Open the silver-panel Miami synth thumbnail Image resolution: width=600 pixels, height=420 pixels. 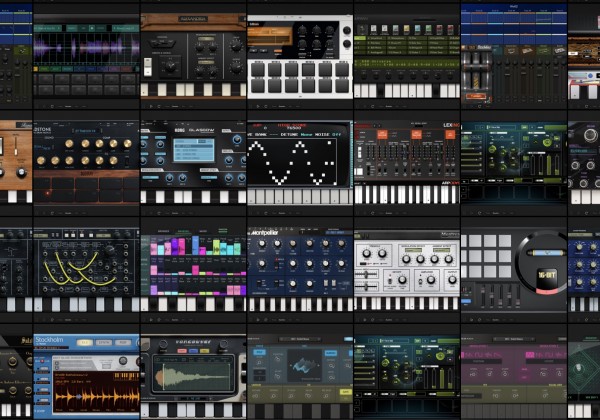click(407, 270)
